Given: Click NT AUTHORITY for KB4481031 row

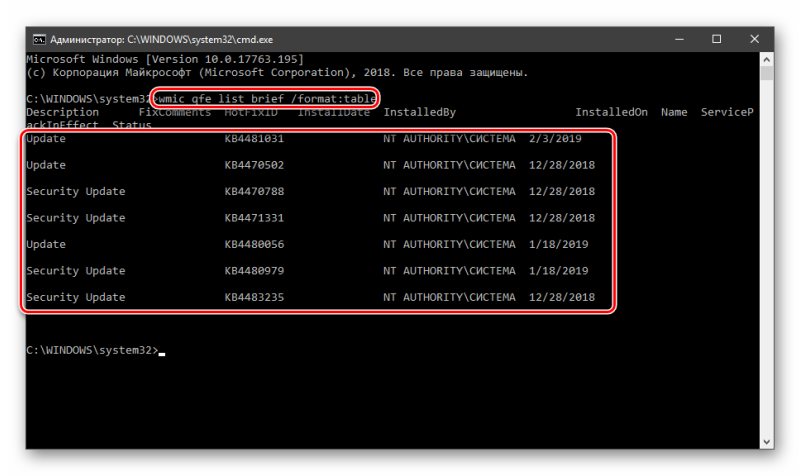Looking at the screenshot, I should pyautogui.click(x=449, y=139).
